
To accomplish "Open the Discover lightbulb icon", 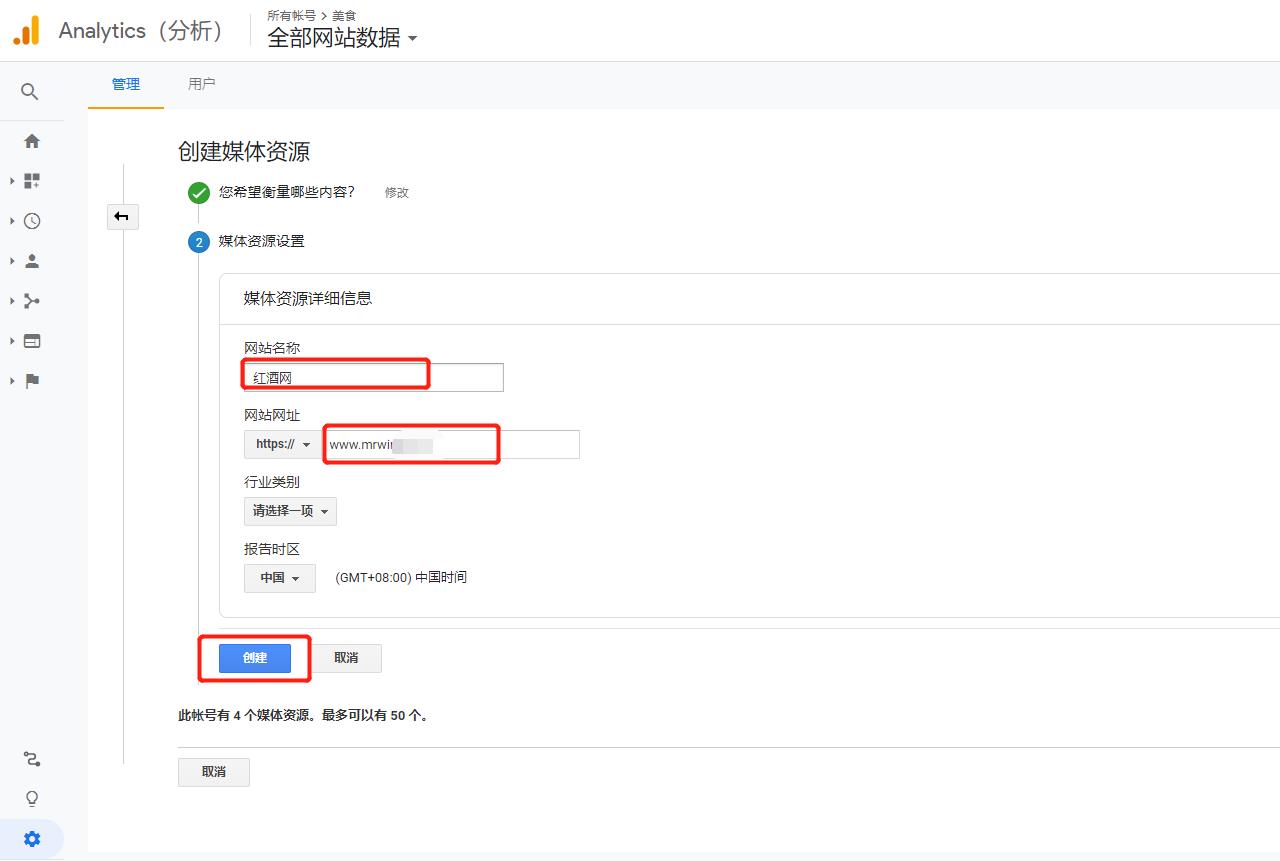I will [x=31, y=798].
